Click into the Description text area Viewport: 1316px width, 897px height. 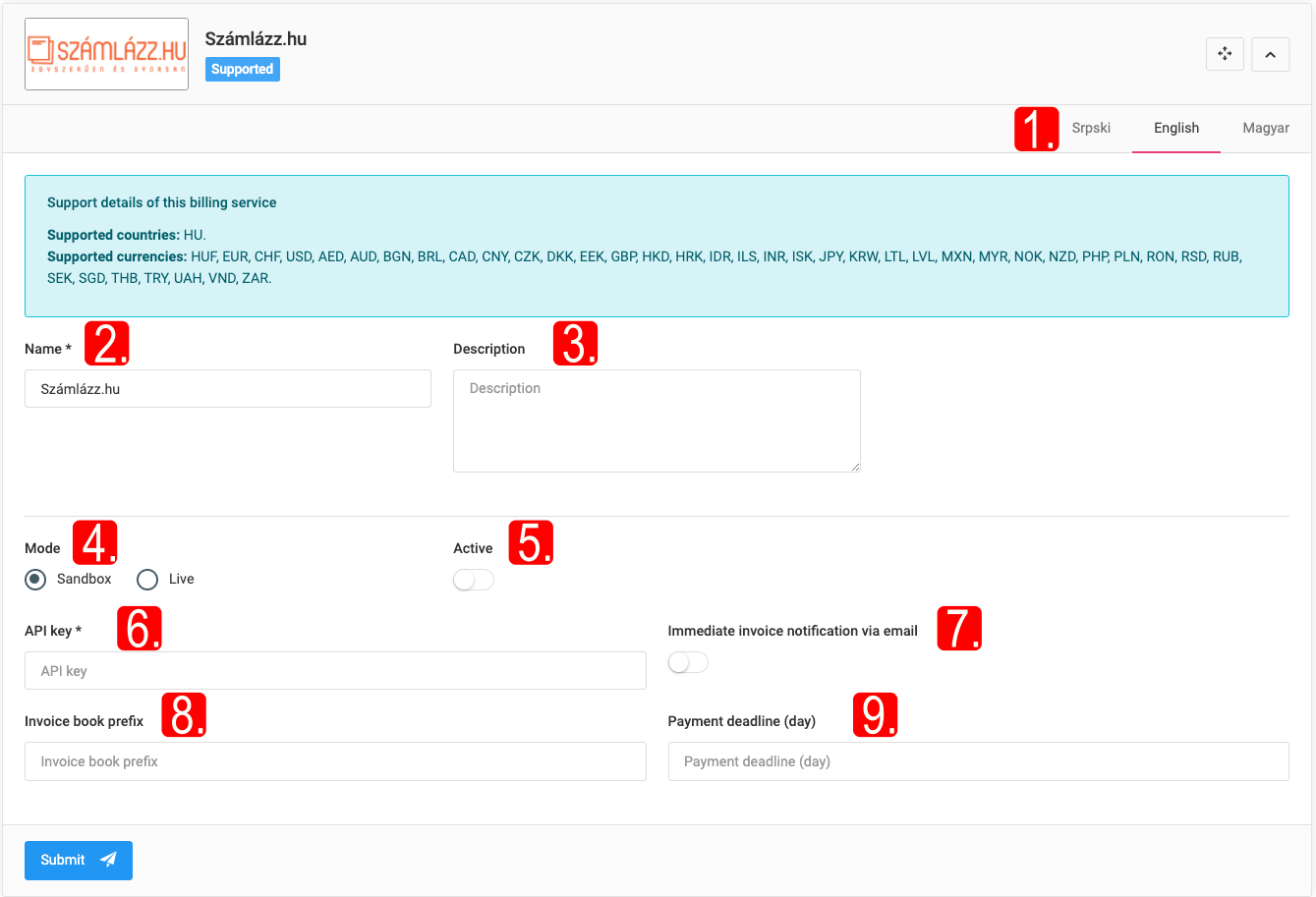[656, 420]
